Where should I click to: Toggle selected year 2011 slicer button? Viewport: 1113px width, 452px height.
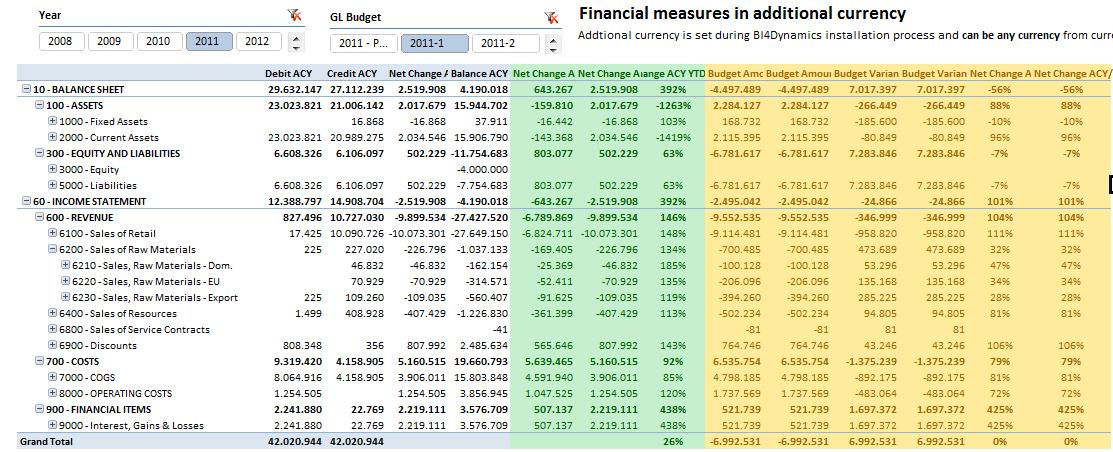coord(209,41)
